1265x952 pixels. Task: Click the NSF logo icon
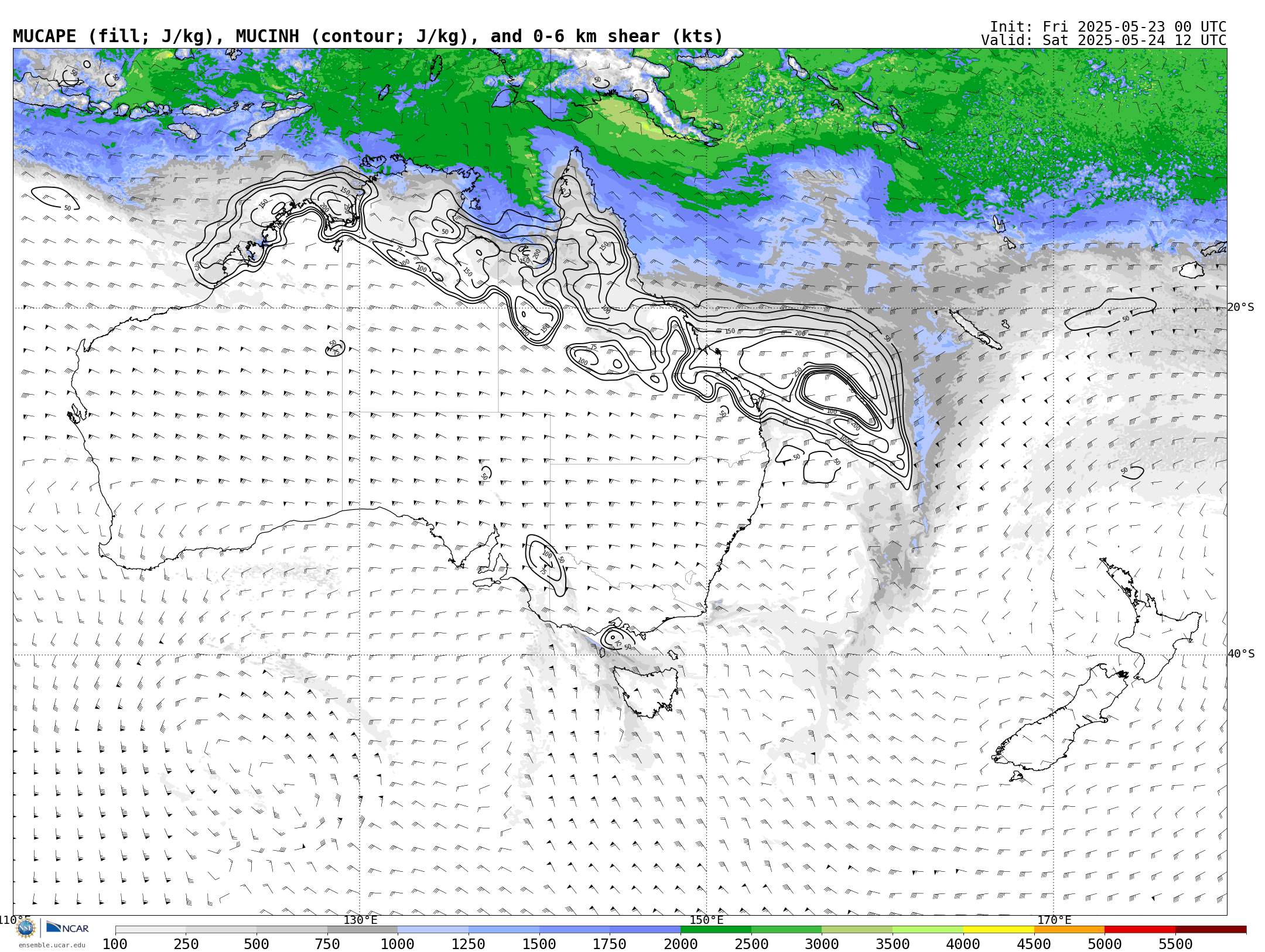coord(26,928)
